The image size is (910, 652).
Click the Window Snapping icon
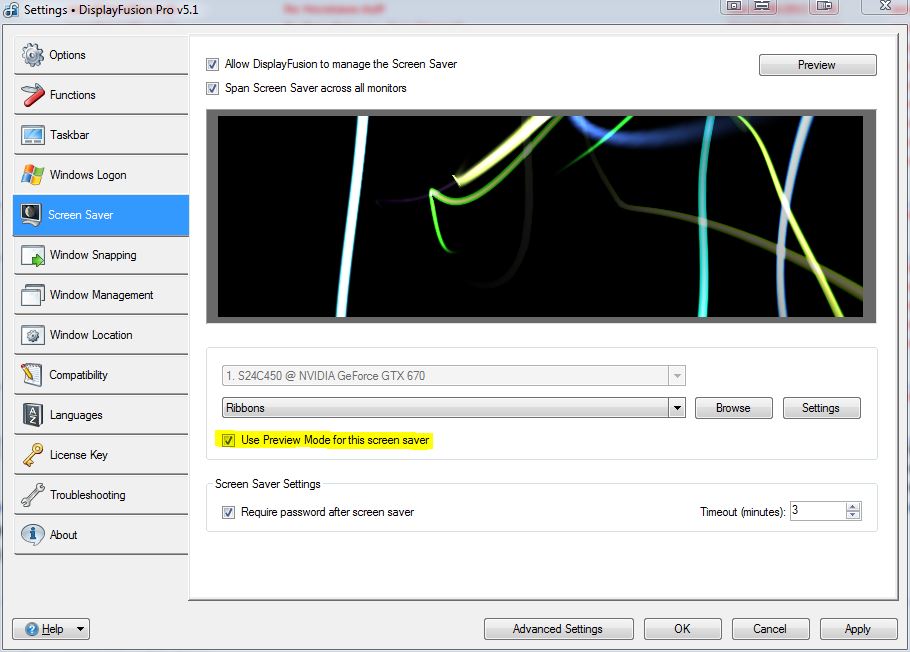(33, 255)
